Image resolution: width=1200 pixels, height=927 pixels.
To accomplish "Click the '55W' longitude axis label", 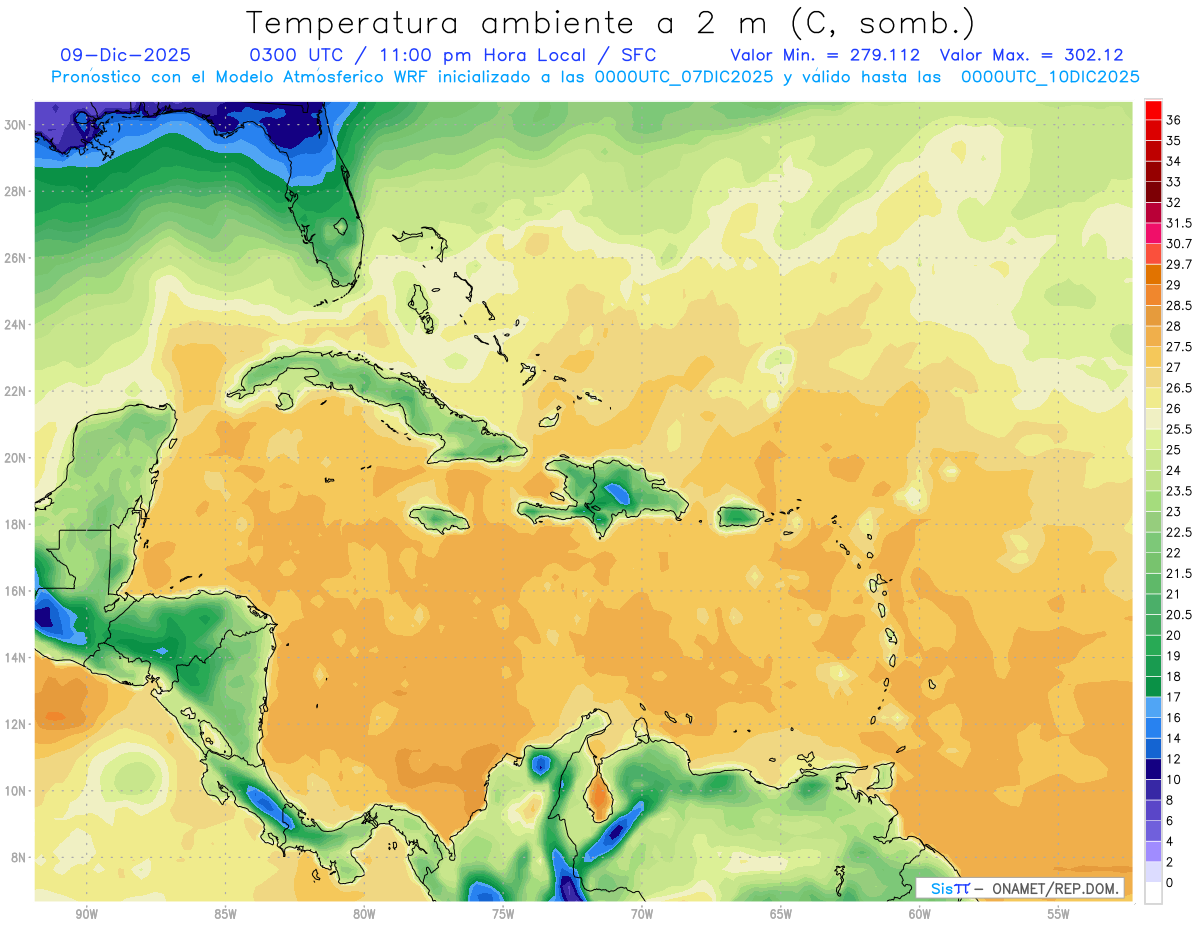I will pos(1059,914).
